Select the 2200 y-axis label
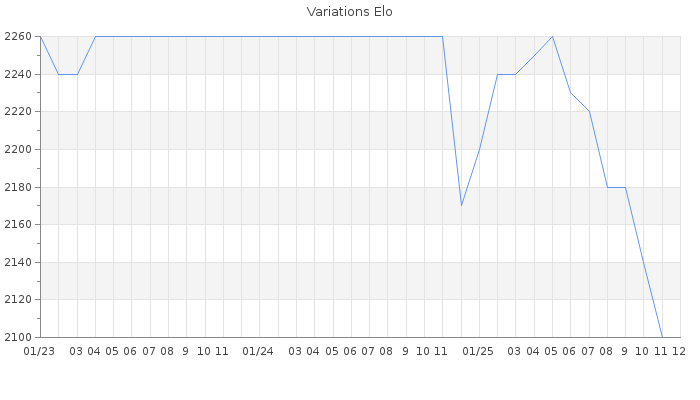This screenshot has width=700, height=400. [x=17, y=149]
